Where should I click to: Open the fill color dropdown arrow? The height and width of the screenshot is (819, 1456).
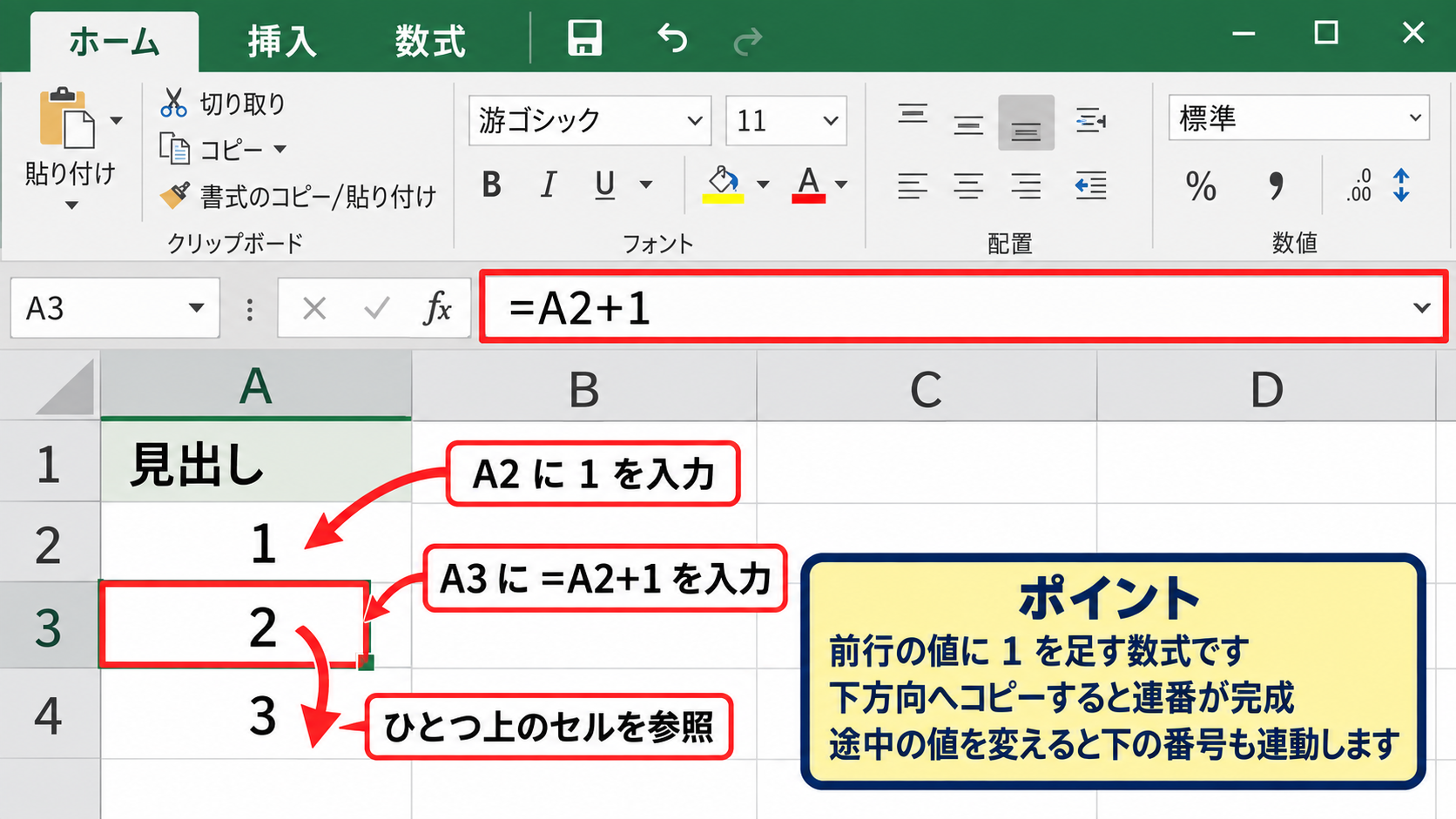(763, 185)
